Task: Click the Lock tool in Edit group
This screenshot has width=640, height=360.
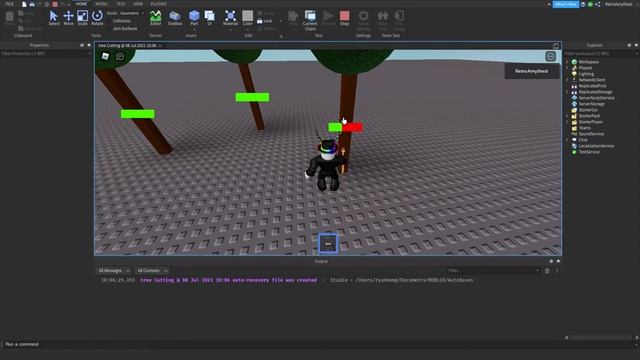Action: [265, 21]
